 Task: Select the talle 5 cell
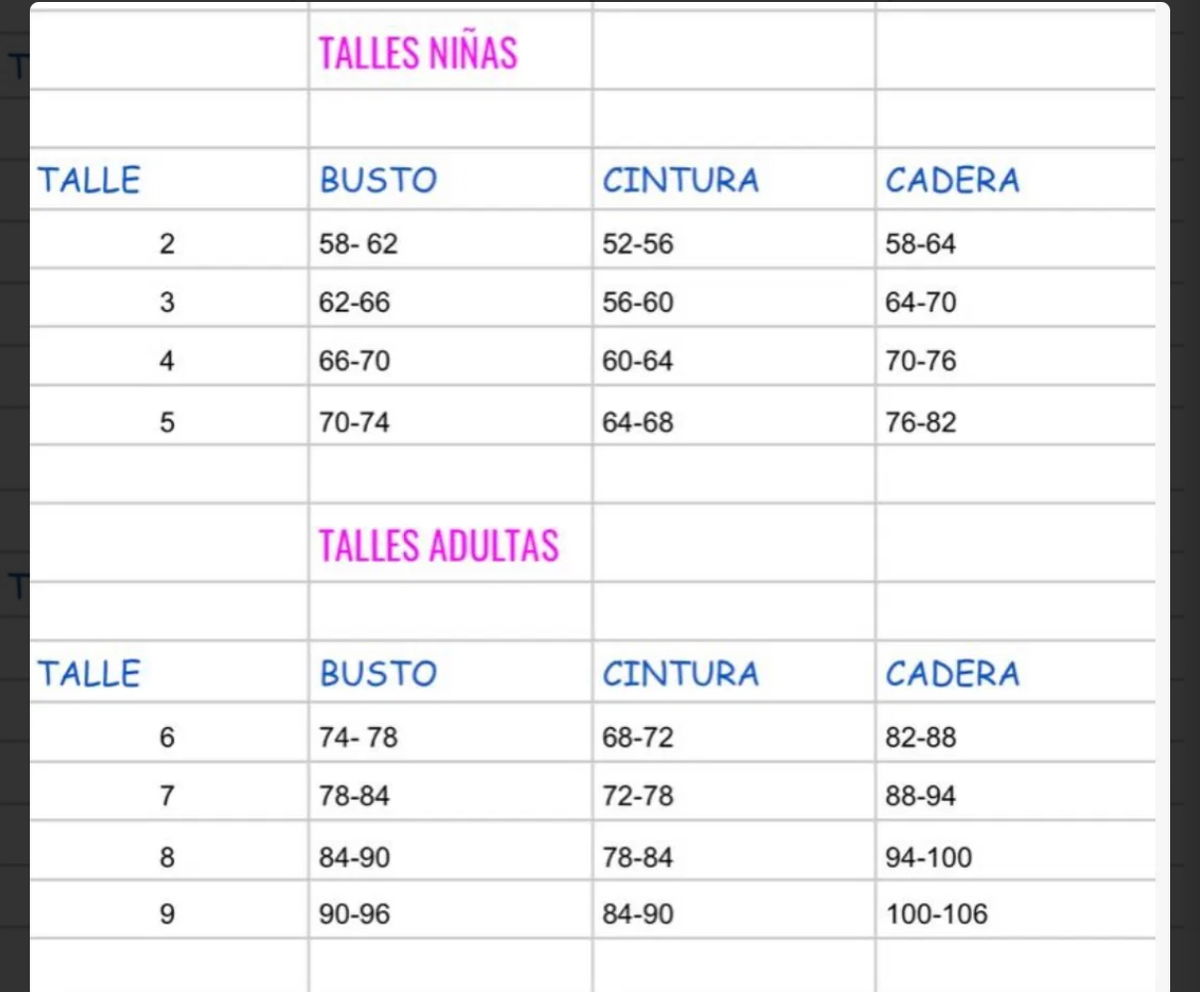point(167,422)
